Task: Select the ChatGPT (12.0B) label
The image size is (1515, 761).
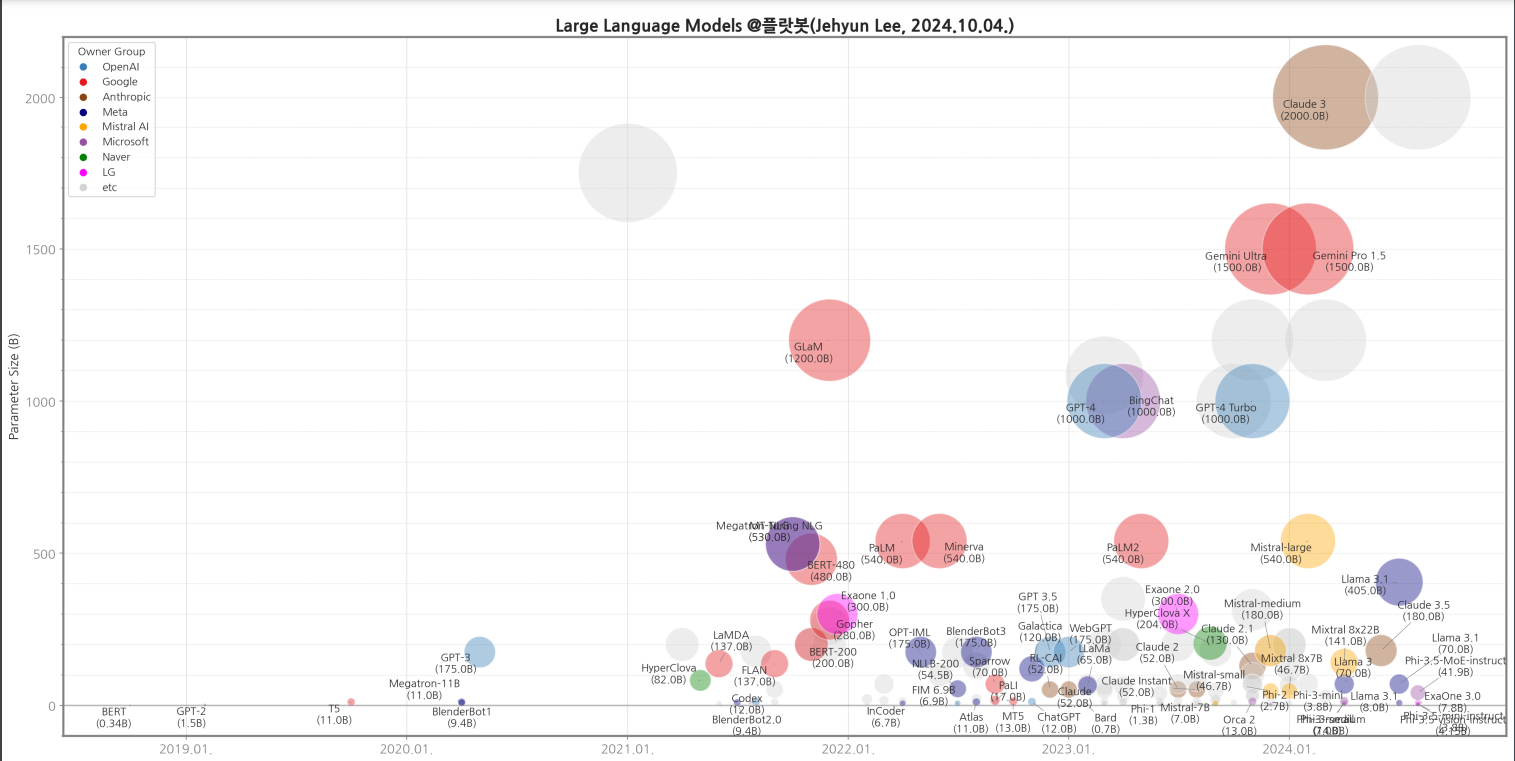Action: click(1058, 722)
